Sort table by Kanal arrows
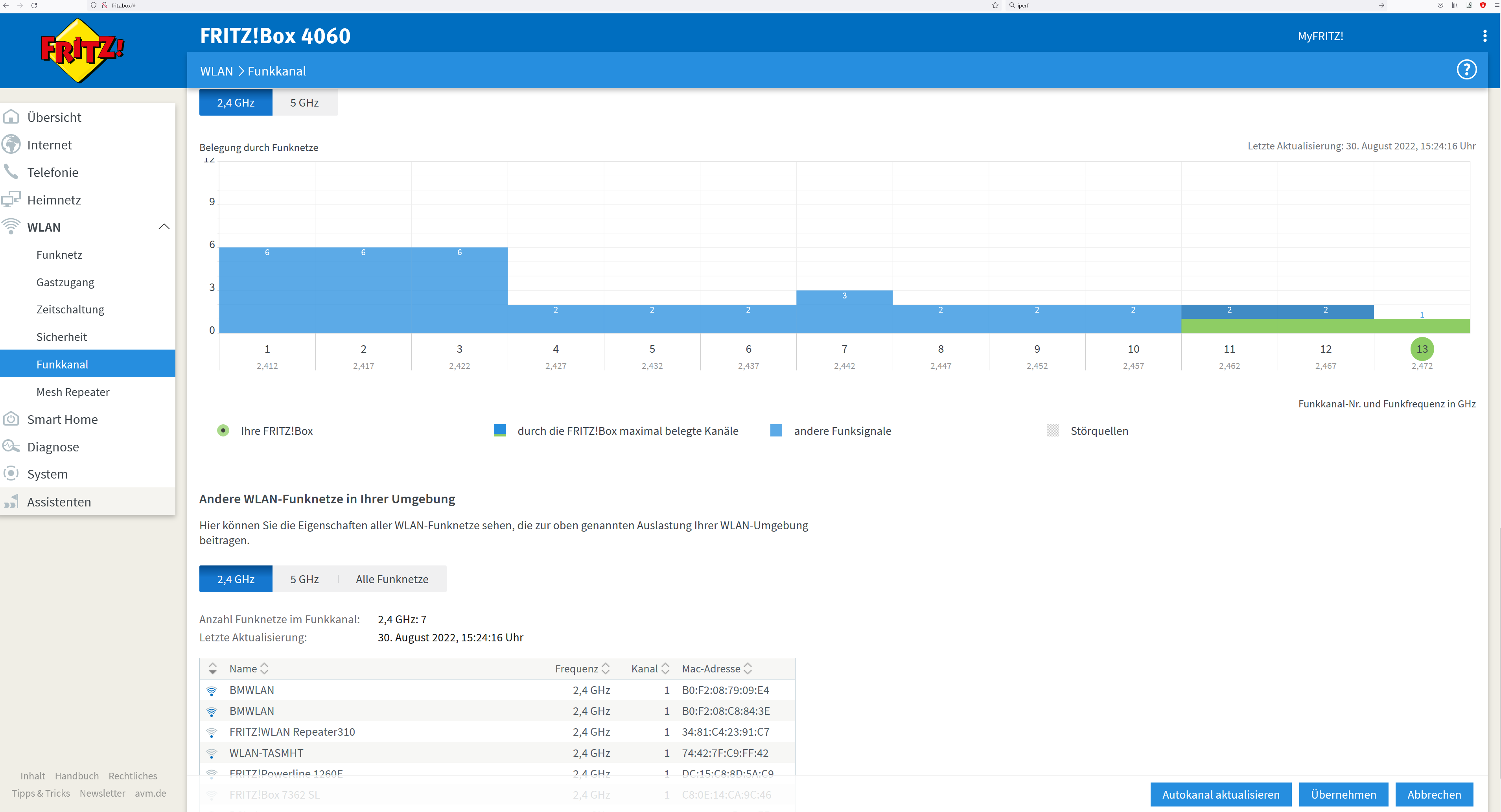This screenshot has height=812, width=1501. click(x=665, y=669)
